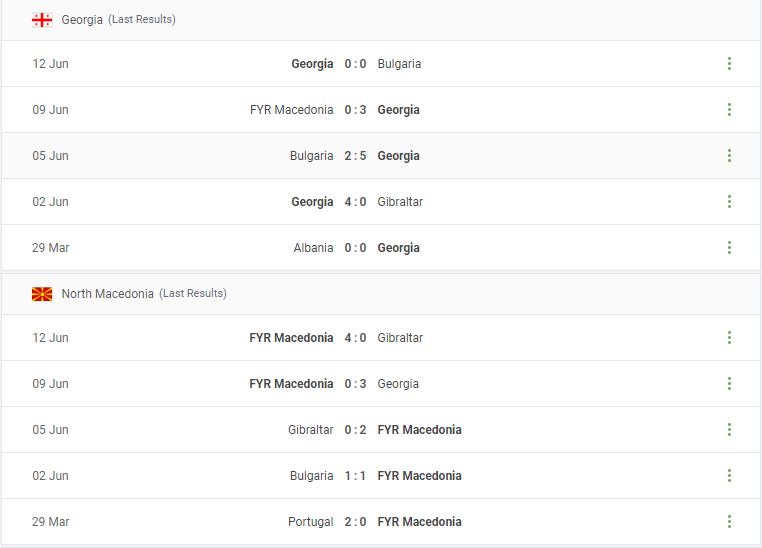Screen dimensions: 762x548
Task: Open options for 09 Jun match under North Macedonia
Action: click(x=729, y=384)
